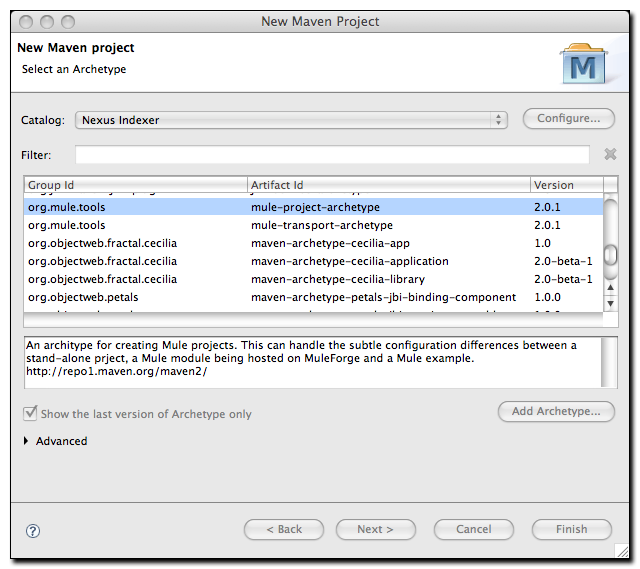Sort by the Version column header

click(x=565, y=185)
